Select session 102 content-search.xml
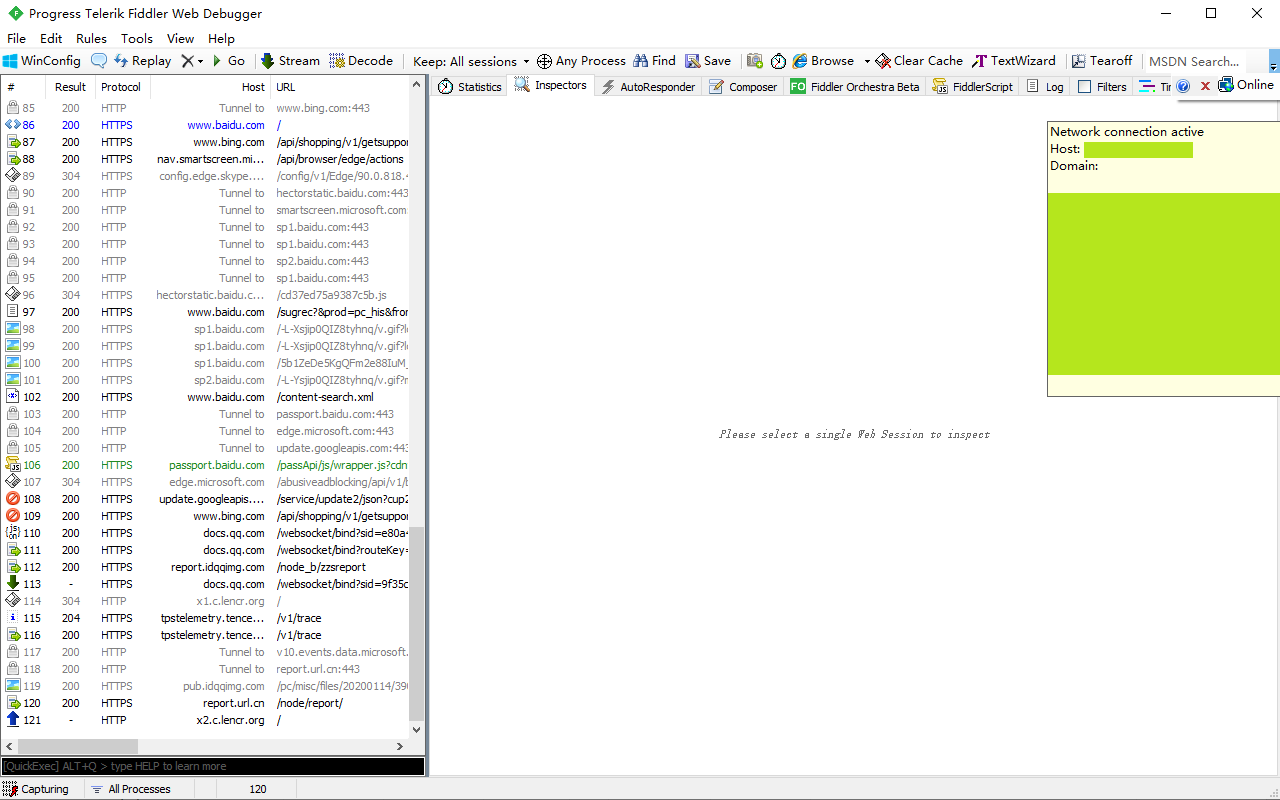The image size is (1280, 800). click(x=206, y=397)
